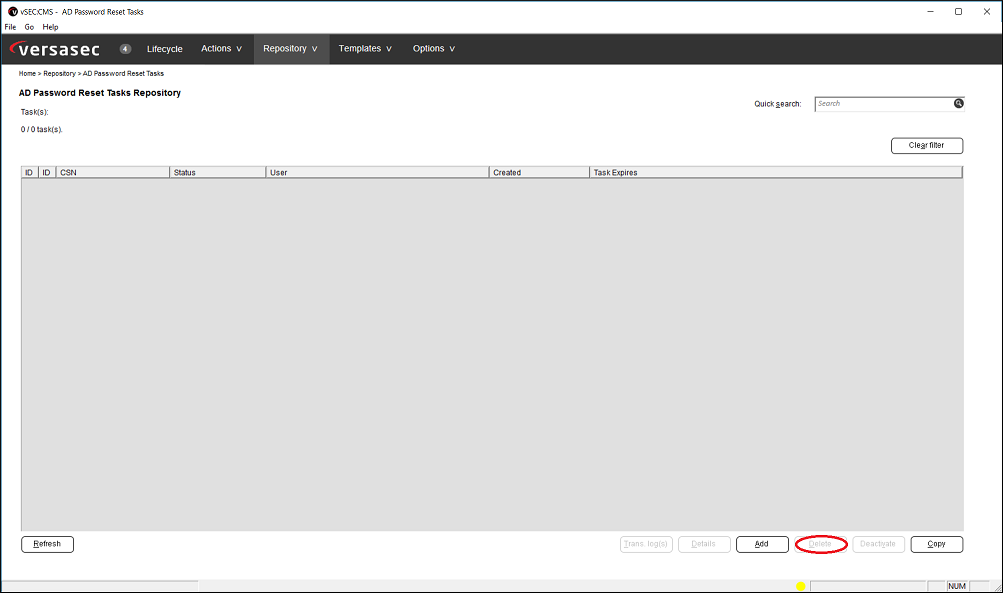This screenshot has height=593, width=1003.
Task: Click the AD Password Reset Tasks breadcrumb
Action: coord(123,74)
